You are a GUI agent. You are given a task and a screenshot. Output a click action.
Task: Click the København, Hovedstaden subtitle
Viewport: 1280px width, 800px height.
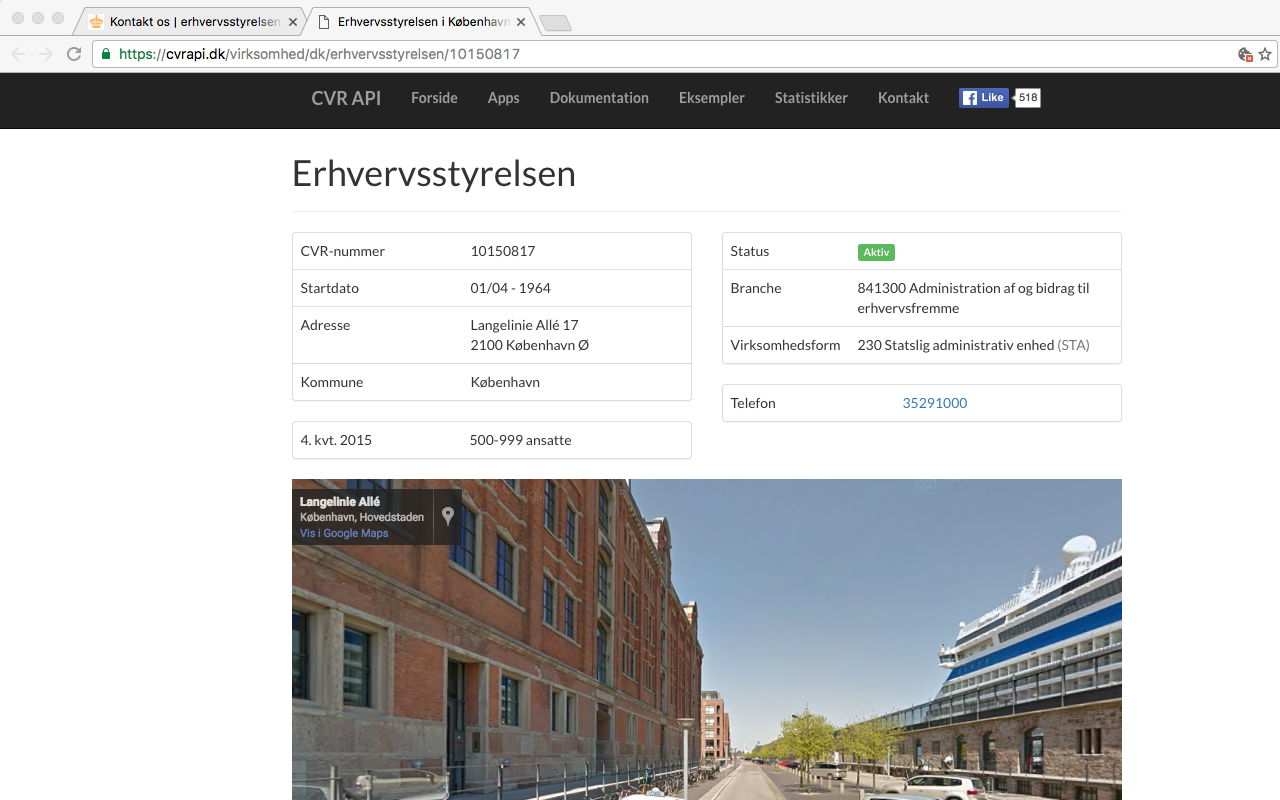(x=362, y=517)
